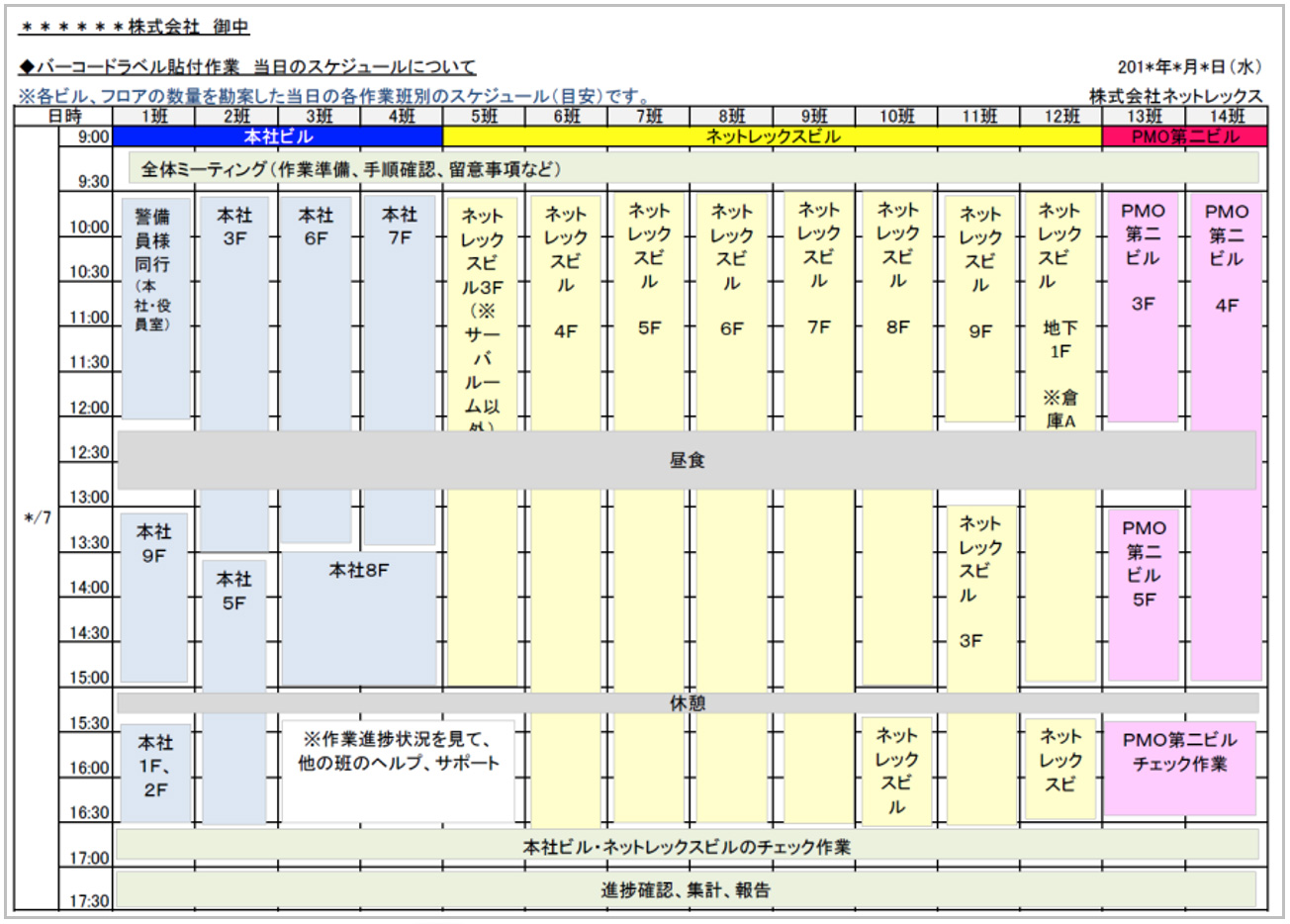This screenshot has width=1290, height=924.
Task: Click the 17:30 time label
Action: [89, 901]
